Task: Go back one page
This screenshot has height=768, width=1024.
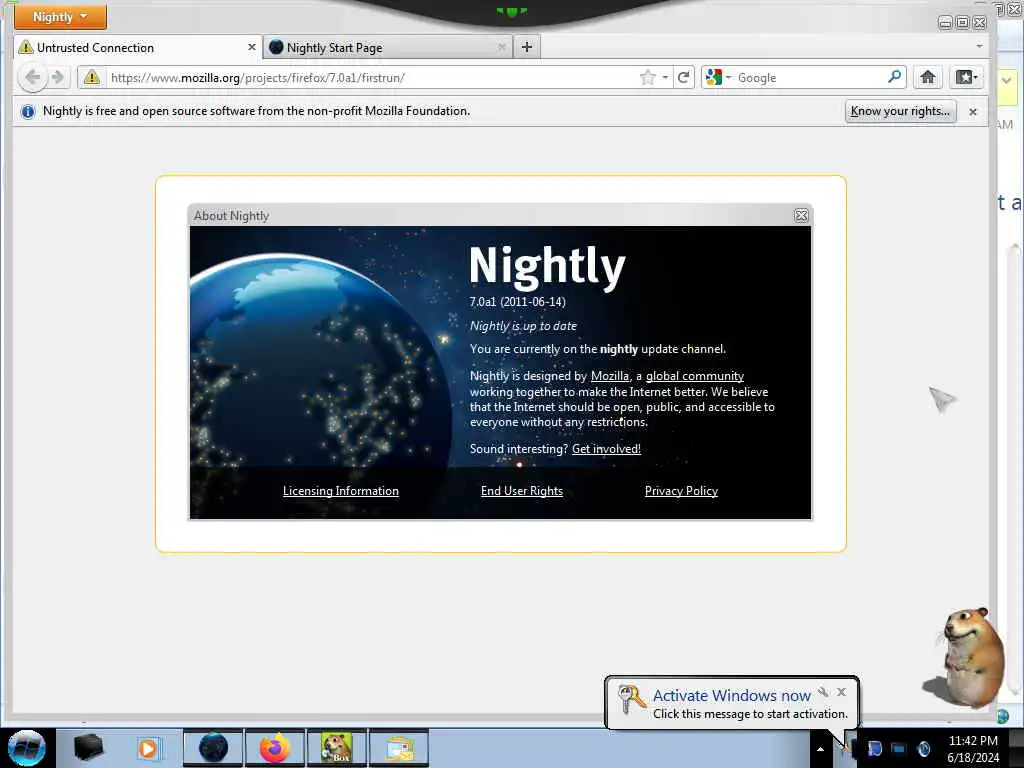Action: tap(33, 78)
